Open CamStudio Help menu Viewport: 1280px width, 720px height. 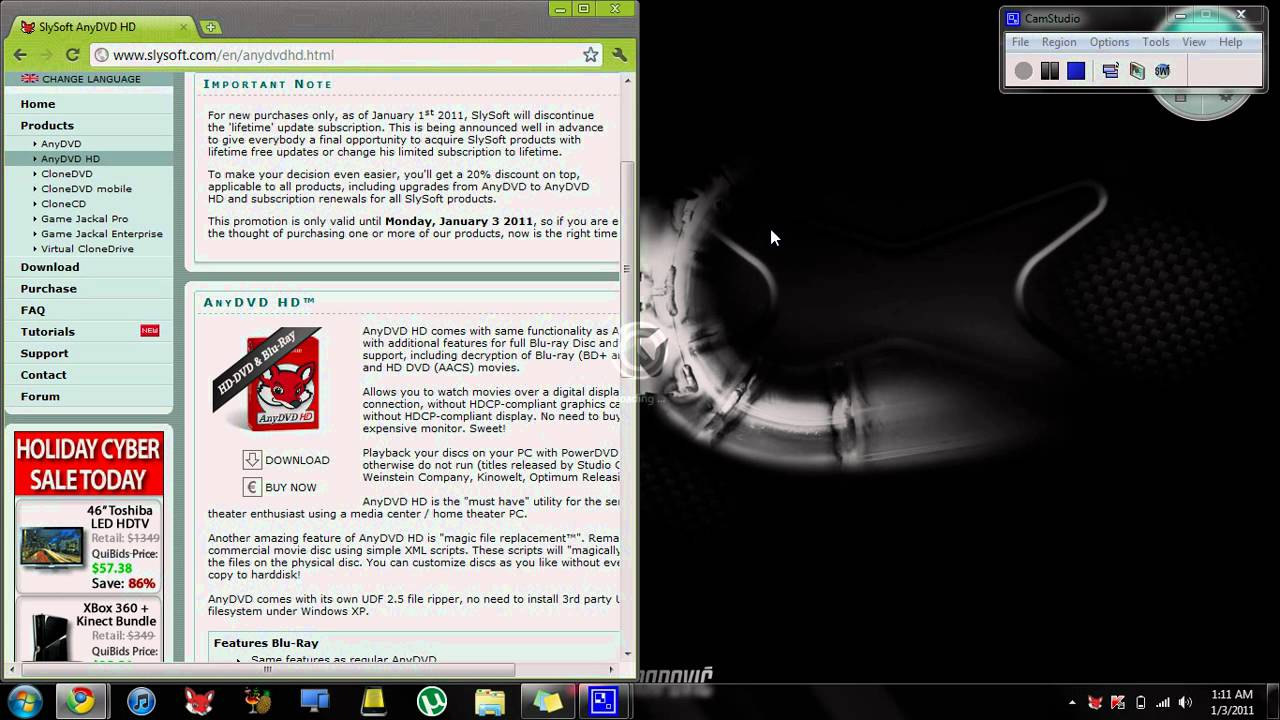(1230, 42)
